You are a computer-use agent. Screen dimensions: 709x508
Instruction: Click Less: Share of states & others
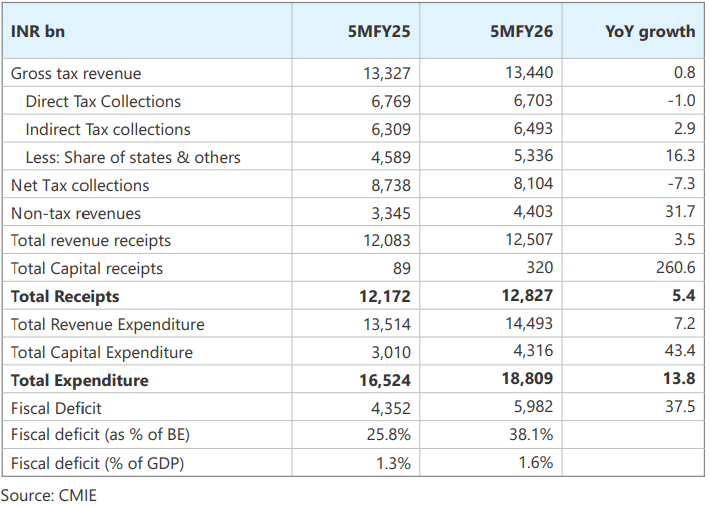(133, 157)
